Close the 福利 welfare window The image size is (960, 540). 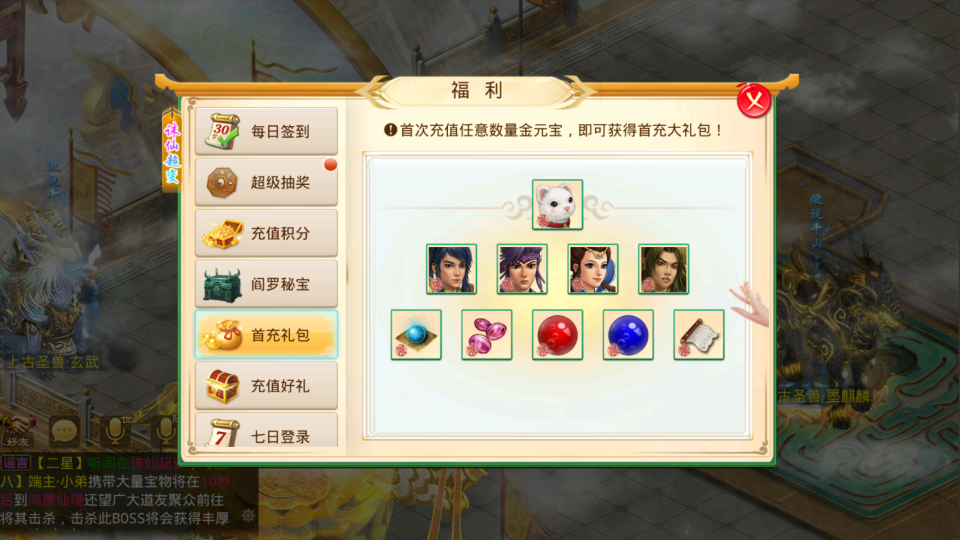(754, 101)
